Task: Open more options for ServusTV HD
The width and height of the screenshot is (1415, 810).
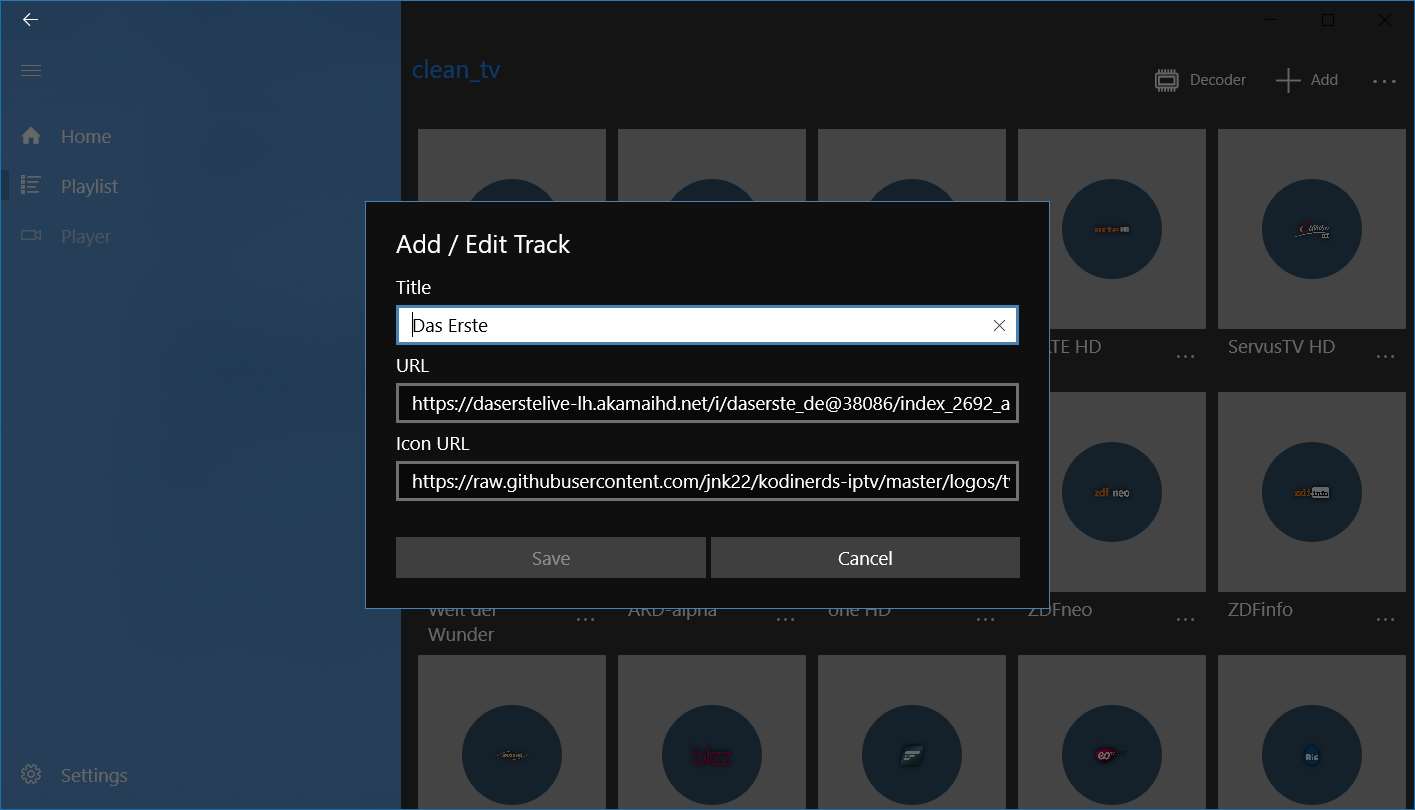Action: pos(1385,358)
